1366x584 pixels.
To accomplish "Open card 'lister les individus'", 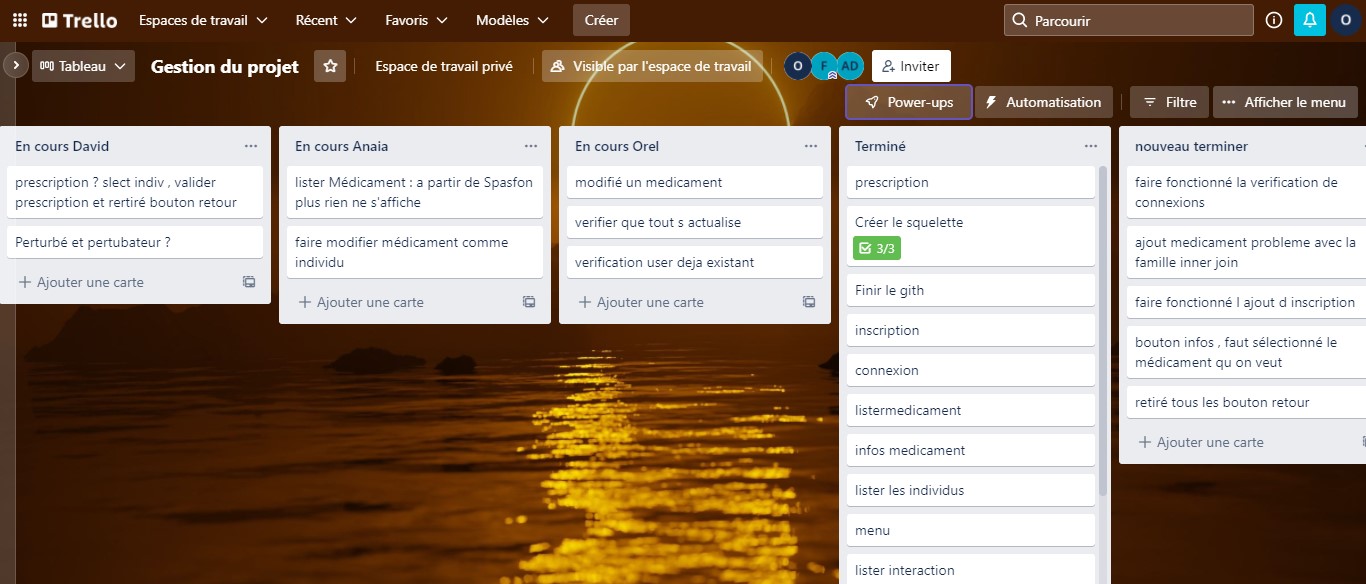I will 971,490.
